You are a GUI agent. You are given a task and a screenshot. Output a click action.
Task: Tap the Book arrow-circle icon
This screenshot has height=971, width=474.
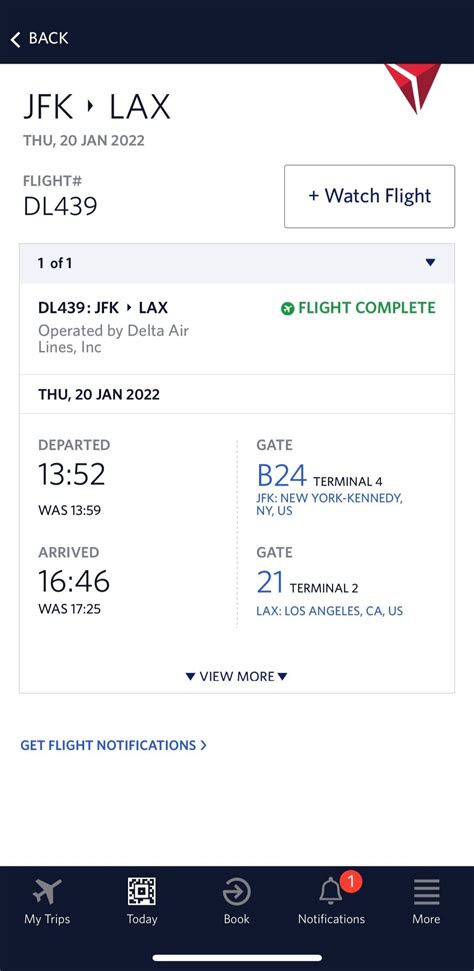237,892
